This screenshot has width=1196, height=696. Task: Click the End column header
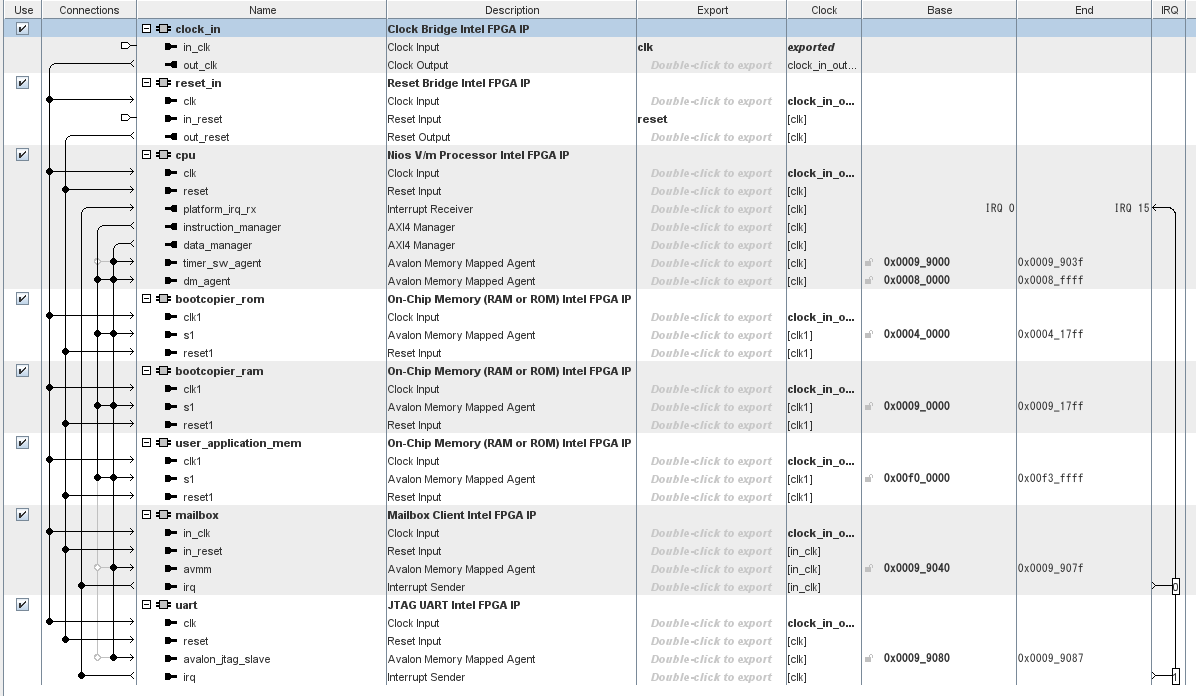click(x=1084, y=10)
